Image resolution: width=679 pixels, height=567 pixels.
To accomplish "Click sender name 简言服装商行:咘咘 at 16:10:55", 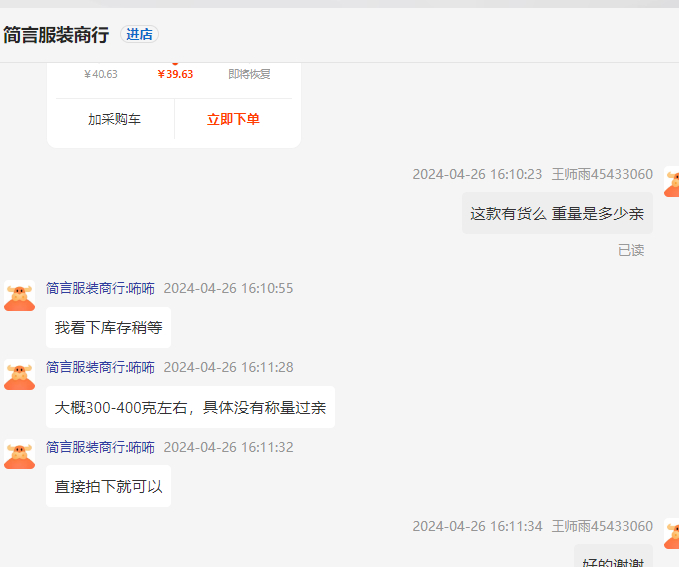I will (x=100, y=288).
